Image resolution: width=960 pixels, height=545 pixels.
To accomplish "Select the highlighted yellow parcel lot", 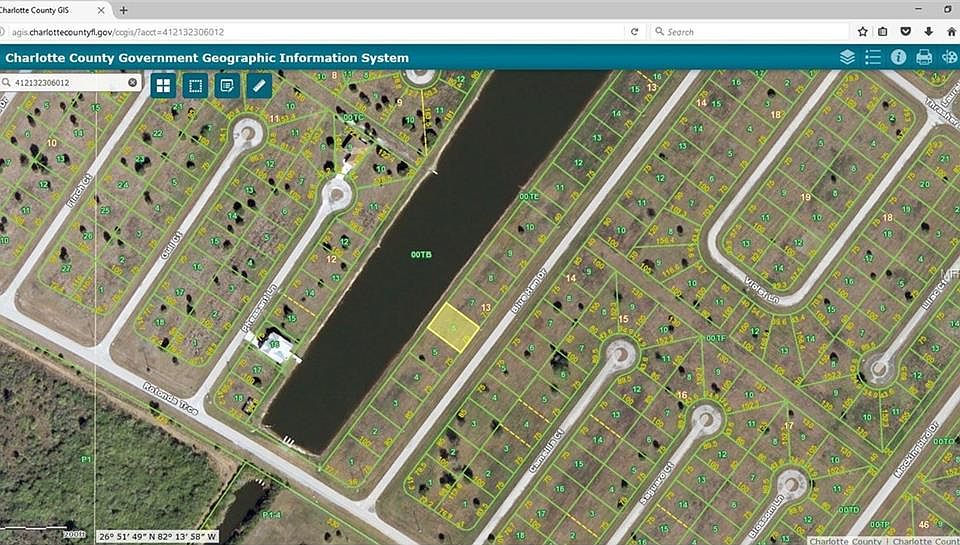I will [453, 328].
